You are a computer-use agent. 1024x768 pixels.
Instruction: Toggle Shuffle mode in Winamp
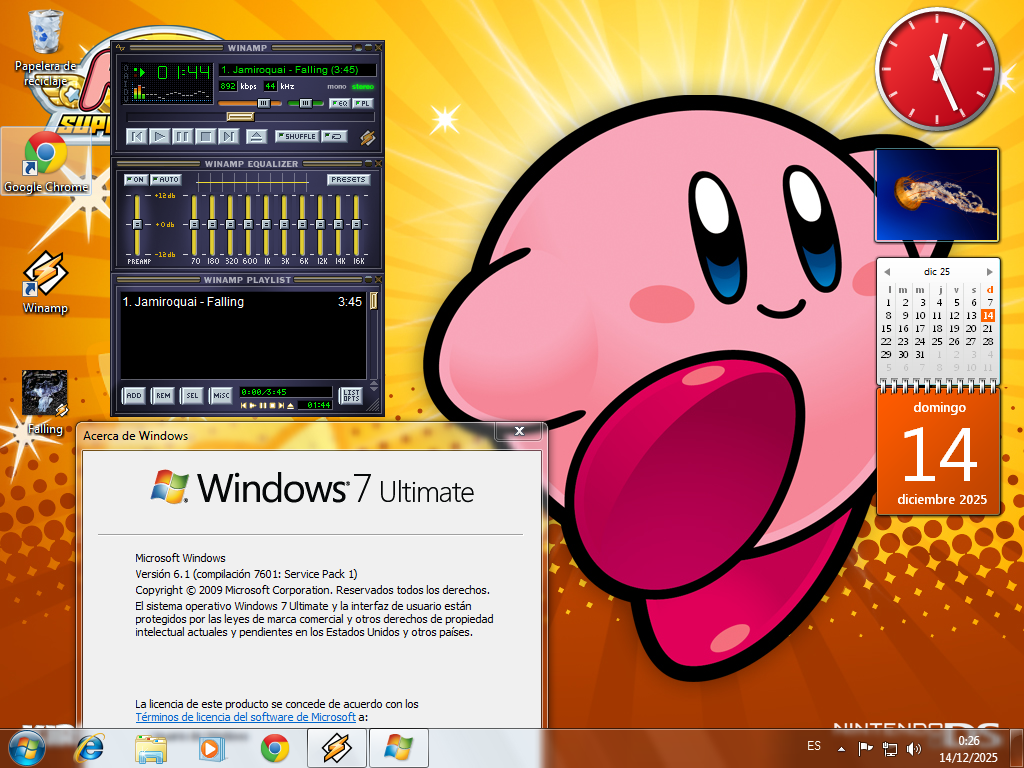coord(297,136)
